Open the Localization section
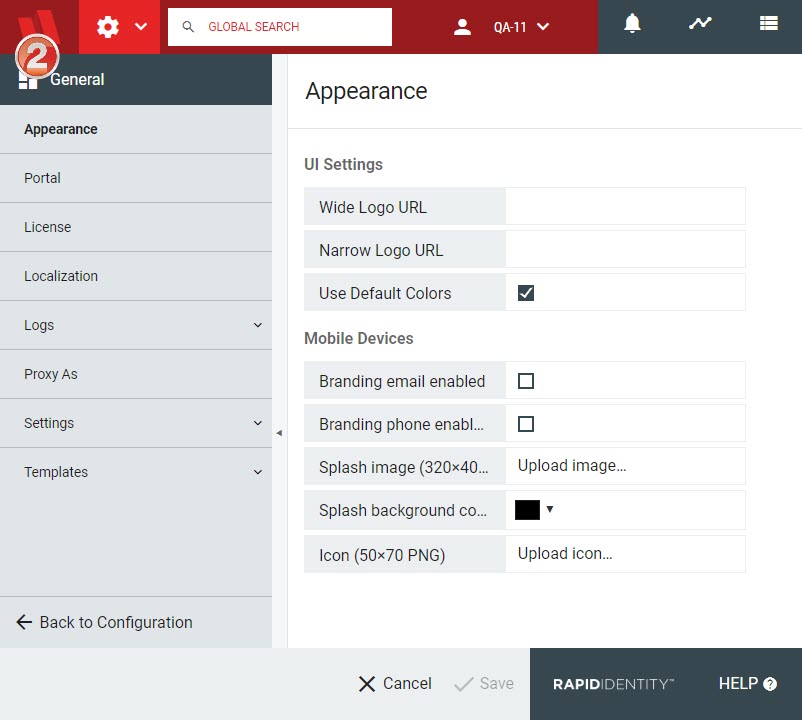Screen dimensions: 802x720 click(136, 276)
